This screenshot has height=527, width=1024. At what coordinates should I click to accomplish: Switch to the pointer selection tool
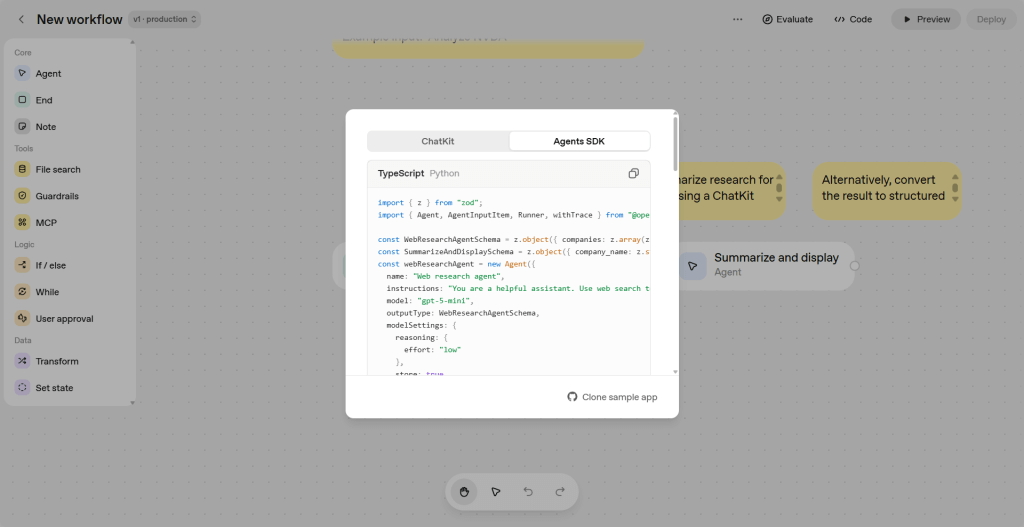[496, 491]
